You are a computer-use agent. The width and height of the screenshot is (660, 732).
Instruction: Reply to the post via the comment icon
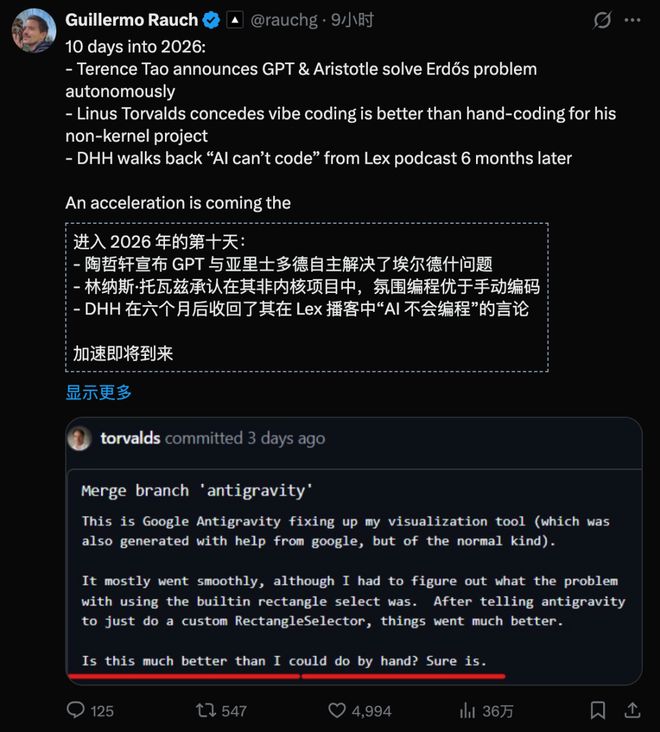pos(76,710)
